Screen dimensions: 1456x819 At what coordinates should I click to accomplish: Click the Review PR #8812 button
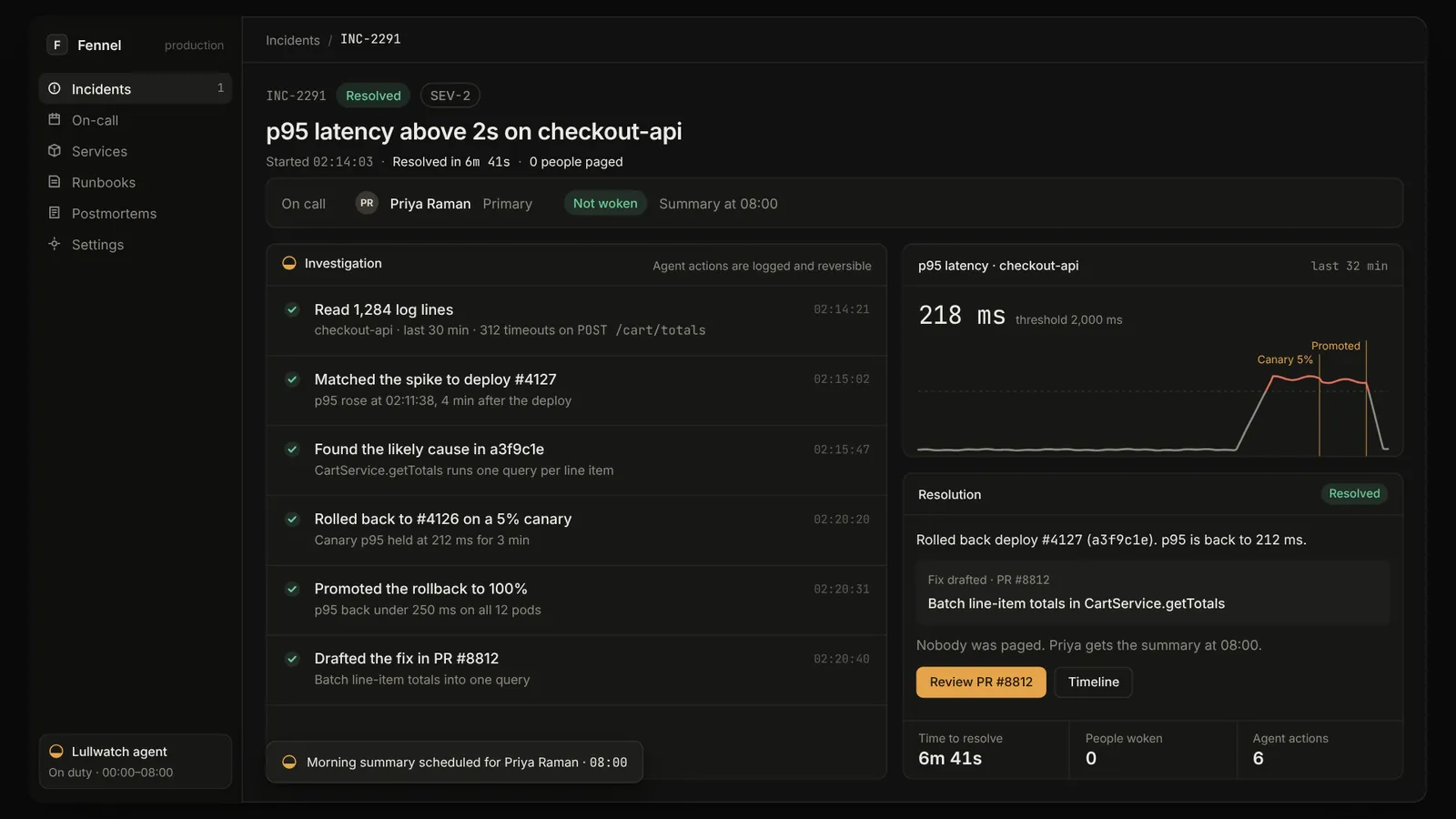(981, 682)
